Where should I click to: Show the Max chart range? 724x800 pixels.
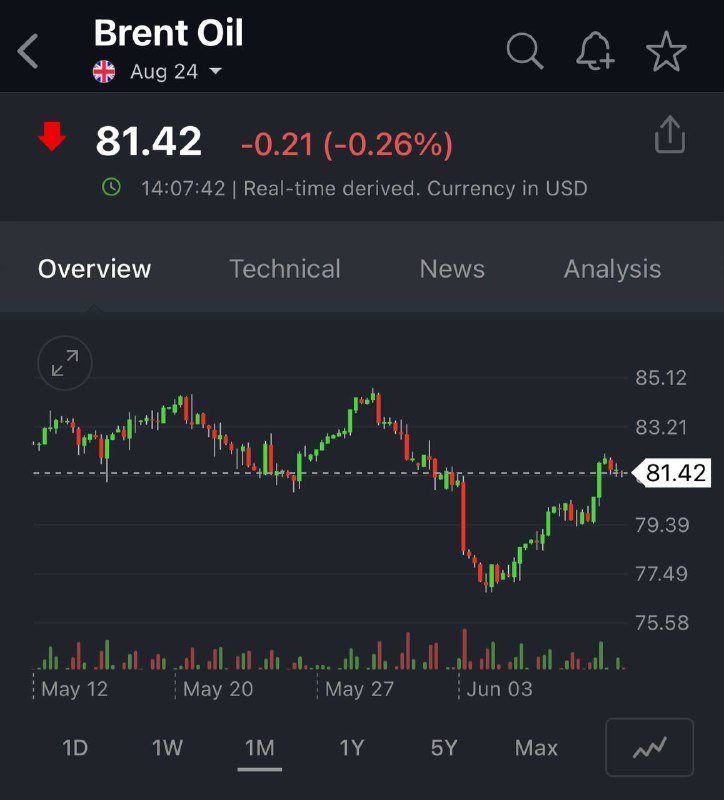[x=536, y=748]
